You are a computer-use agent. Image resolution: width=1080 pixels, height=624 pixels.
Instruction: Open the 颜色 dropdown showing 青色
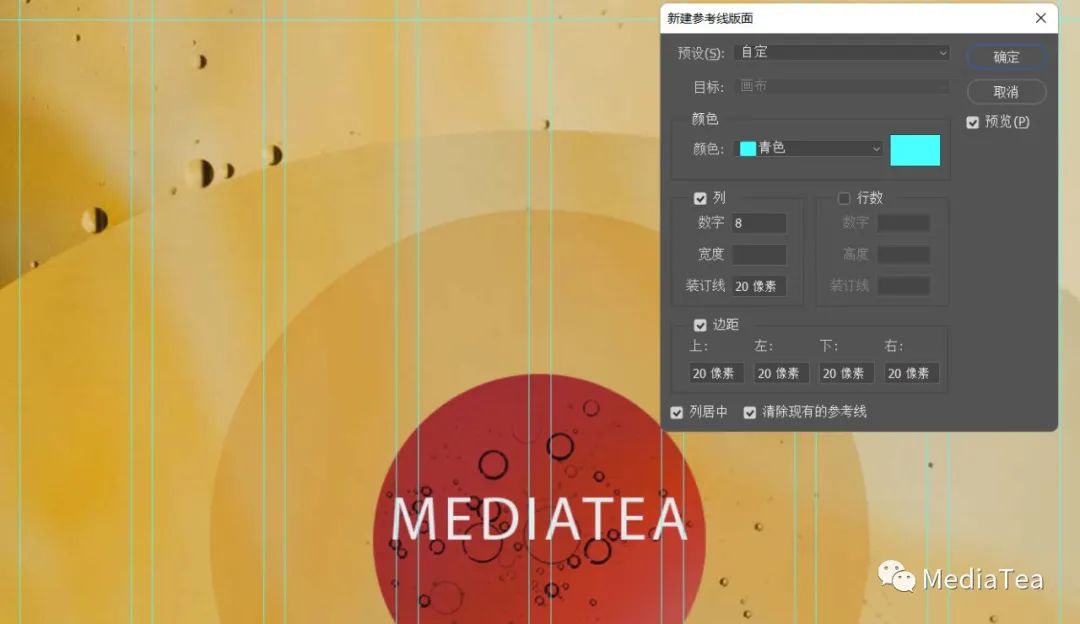[x=810, y=148]
